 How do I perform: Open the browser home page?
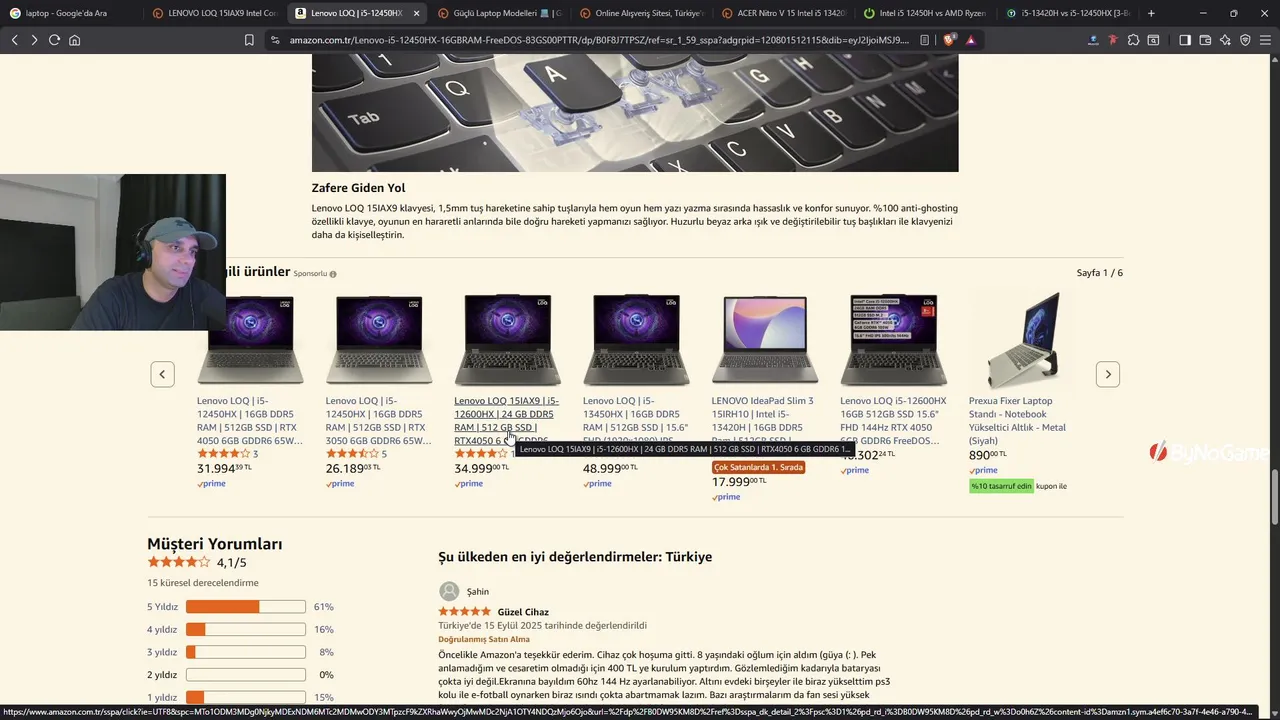pyautogui.click(x=74, y=40)
